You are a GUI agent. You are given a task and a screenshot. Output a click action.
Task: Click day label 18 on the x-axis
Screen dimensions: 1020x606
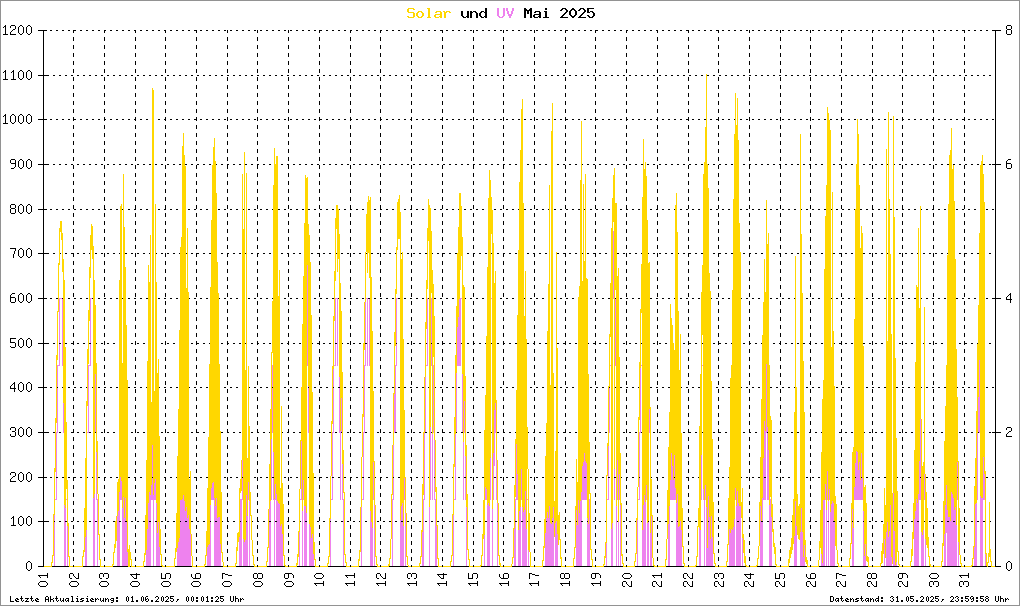tap(565, 579)
